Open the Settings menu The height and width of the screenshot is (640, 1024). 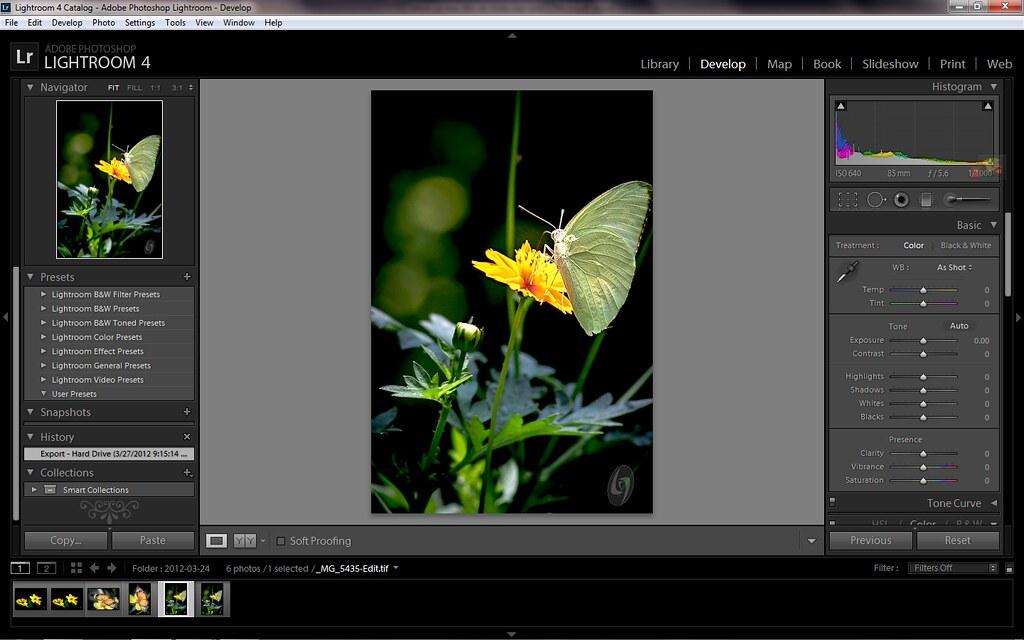click(140, 22)
